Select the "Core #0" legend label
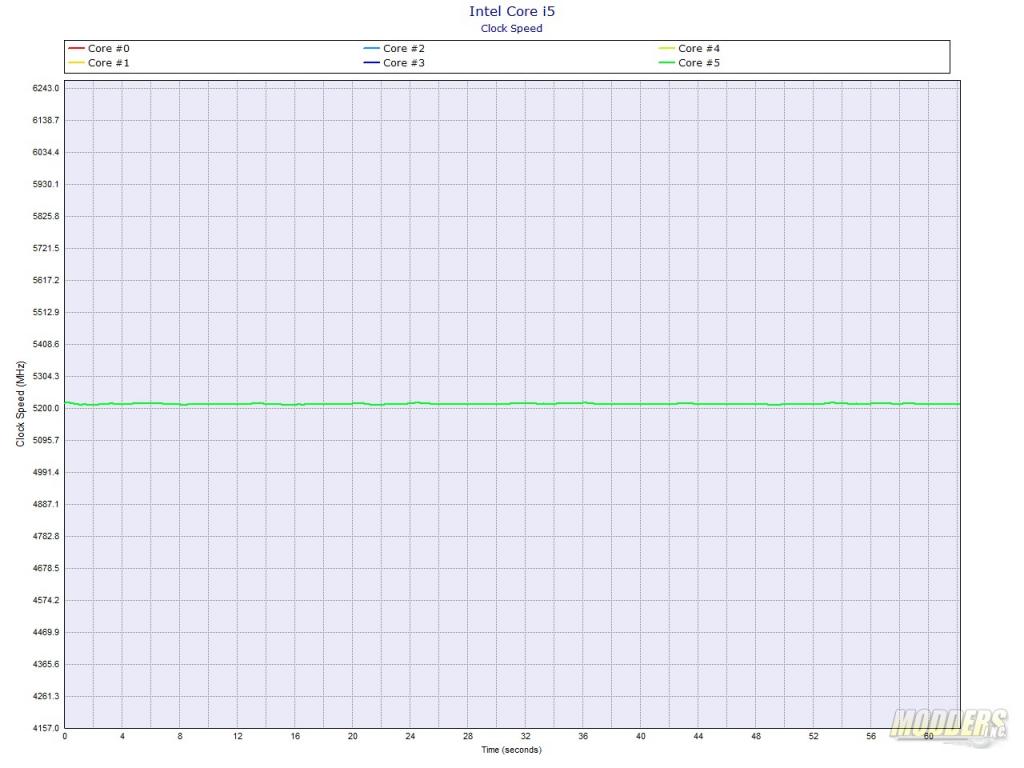 click(108, 48)
